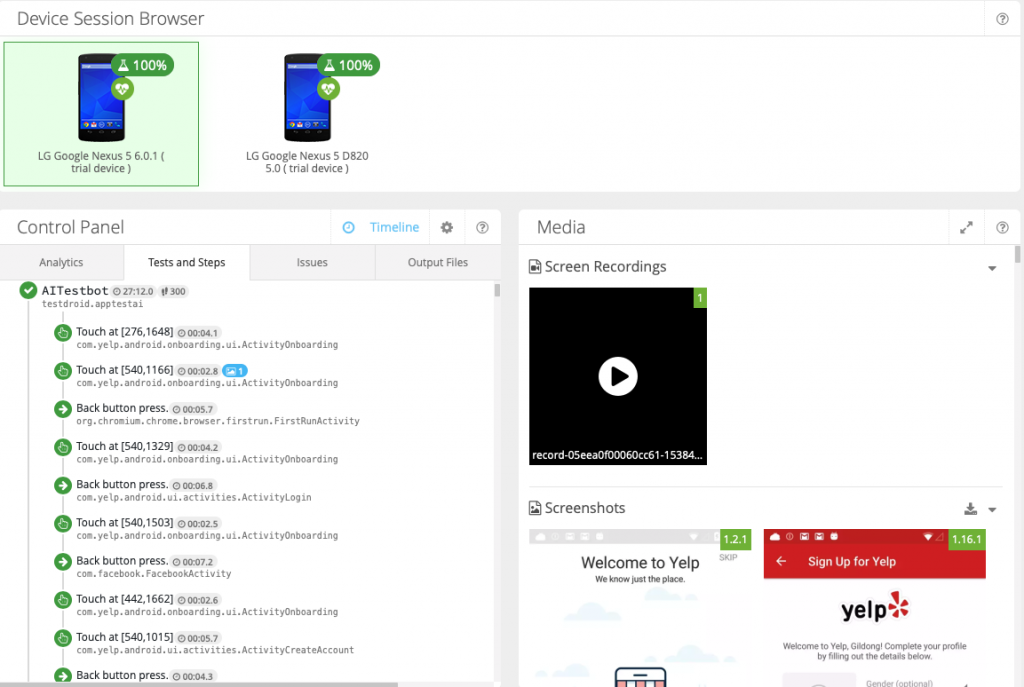Click the Tests and Steps vertical scrollbar

[497, 291]
